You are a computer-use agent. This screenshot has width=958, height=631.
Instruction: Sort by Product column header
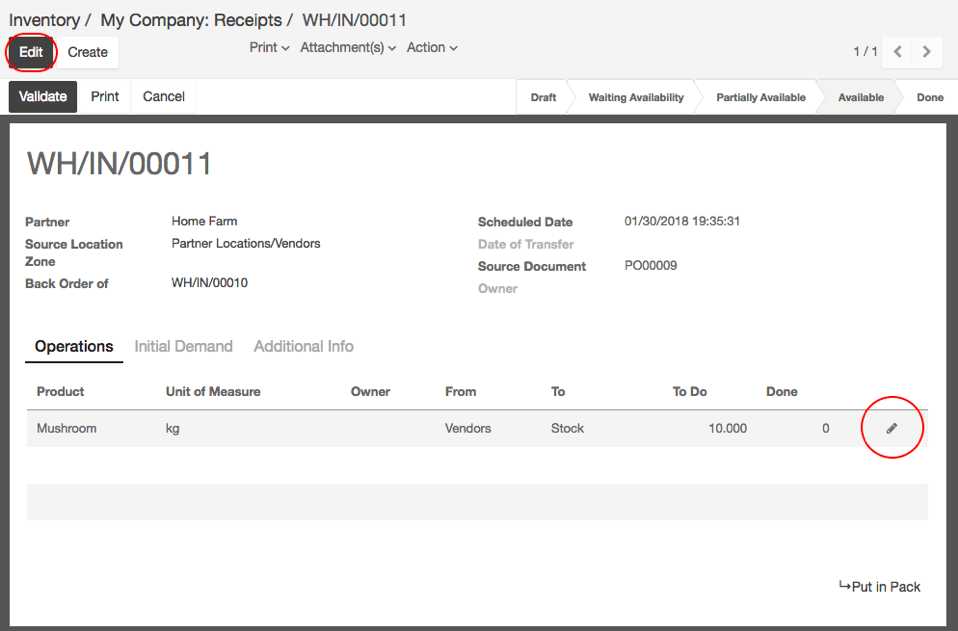[60, 392]
